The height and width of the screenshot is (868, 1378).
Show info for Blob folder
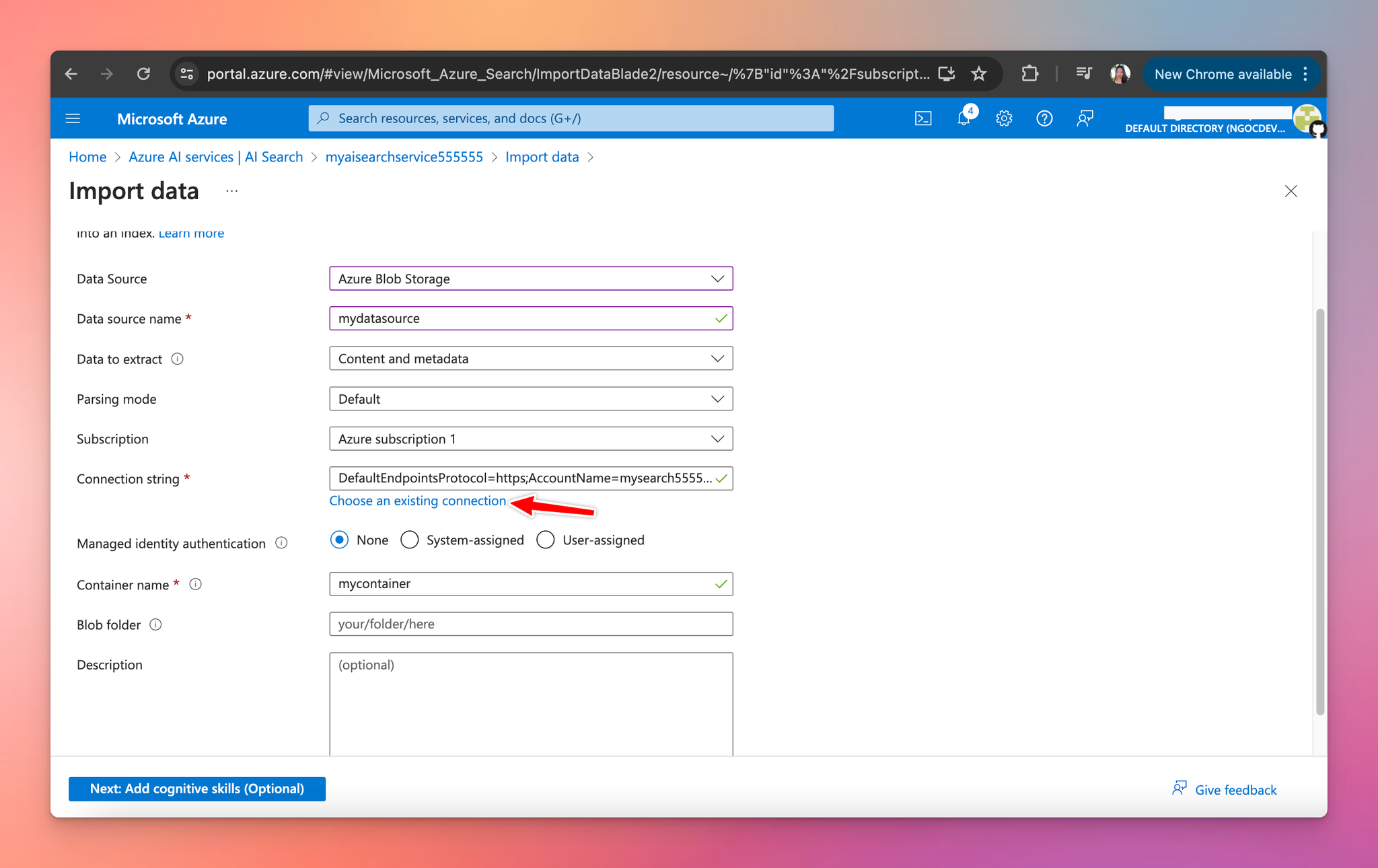[x=155, y=624]
